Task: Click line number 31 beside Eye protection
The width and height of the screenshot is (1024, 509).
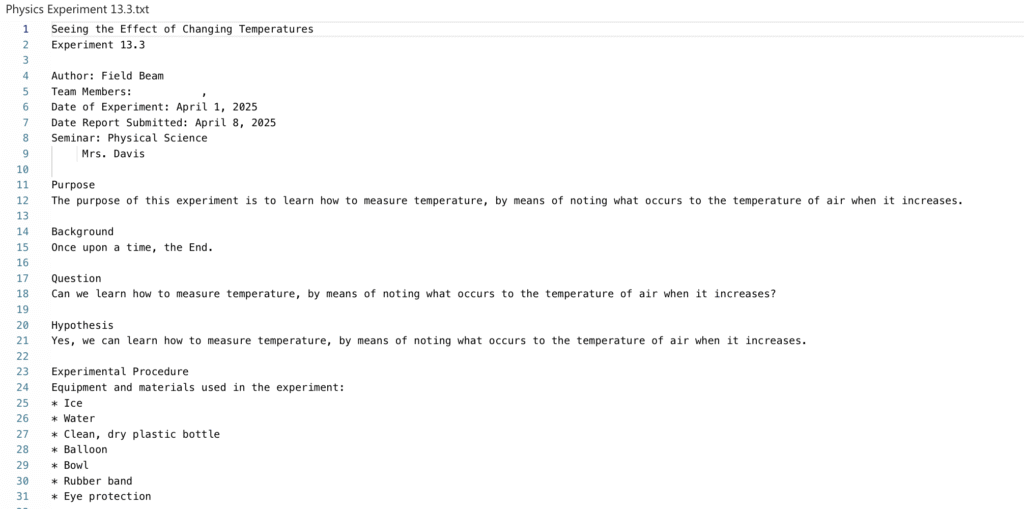Action: tap(23, 497)
